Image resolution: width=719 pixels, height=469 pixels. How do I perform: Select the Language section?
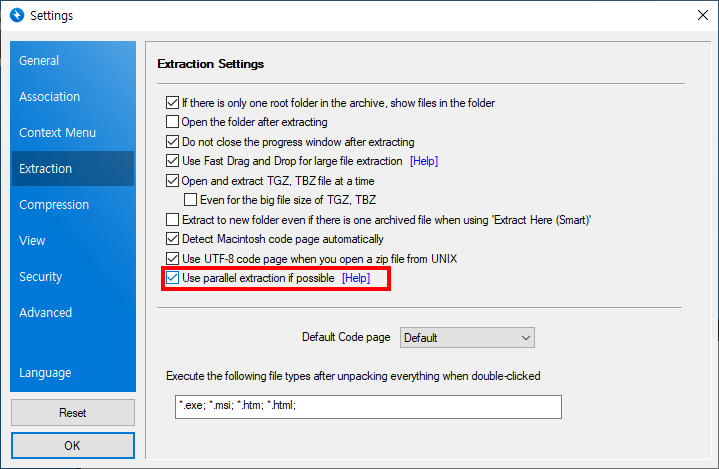45,373
